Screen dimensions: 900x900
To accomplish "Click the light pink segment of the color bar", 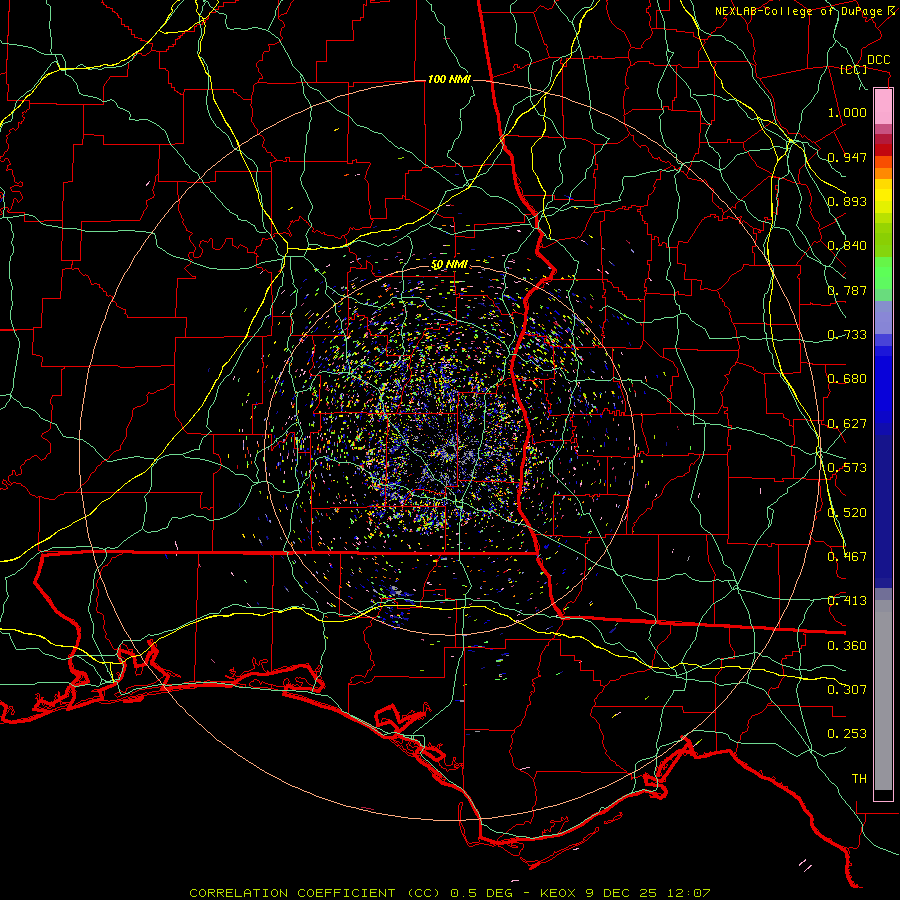I will tap(883, 107).
